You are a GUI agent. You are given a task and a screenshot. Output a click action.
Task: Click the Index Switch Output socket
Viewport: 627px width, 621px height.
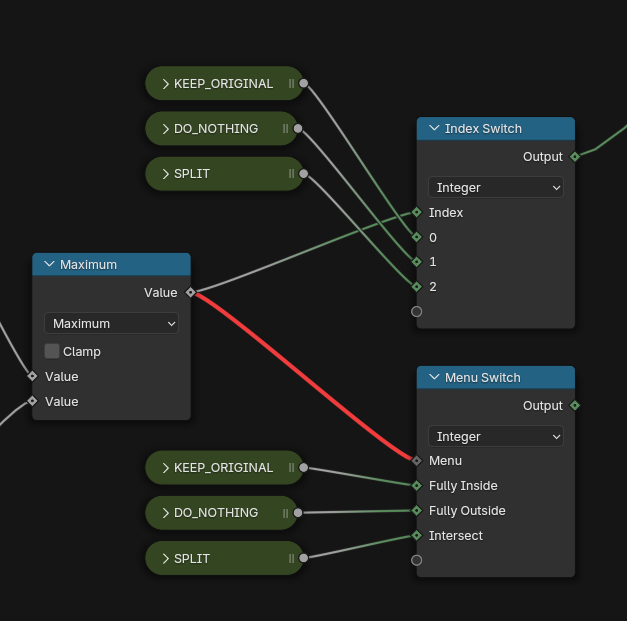575,156
